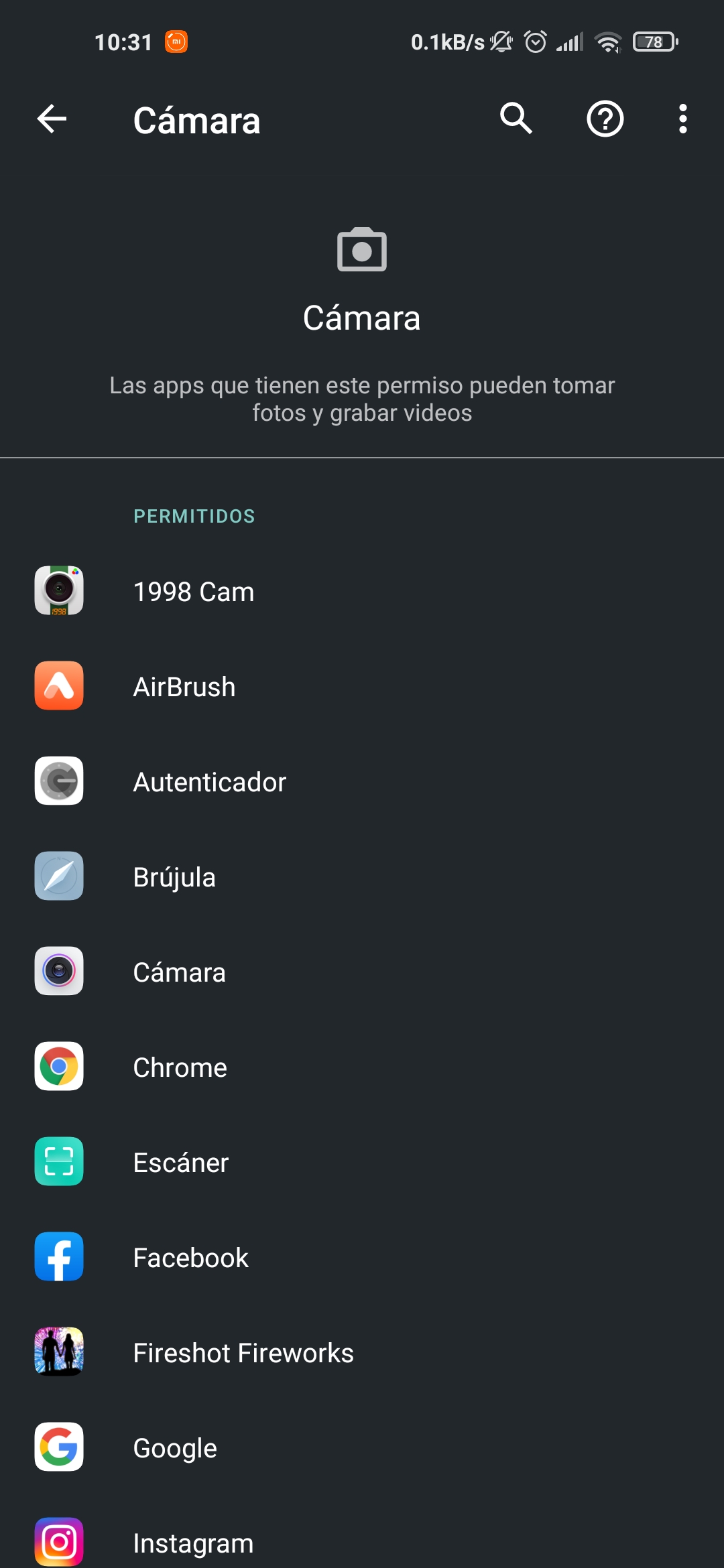This screenshot has height=1568, width=724.
Task: Tap the Facebook app icon
Action: (x=59, y=1256)
